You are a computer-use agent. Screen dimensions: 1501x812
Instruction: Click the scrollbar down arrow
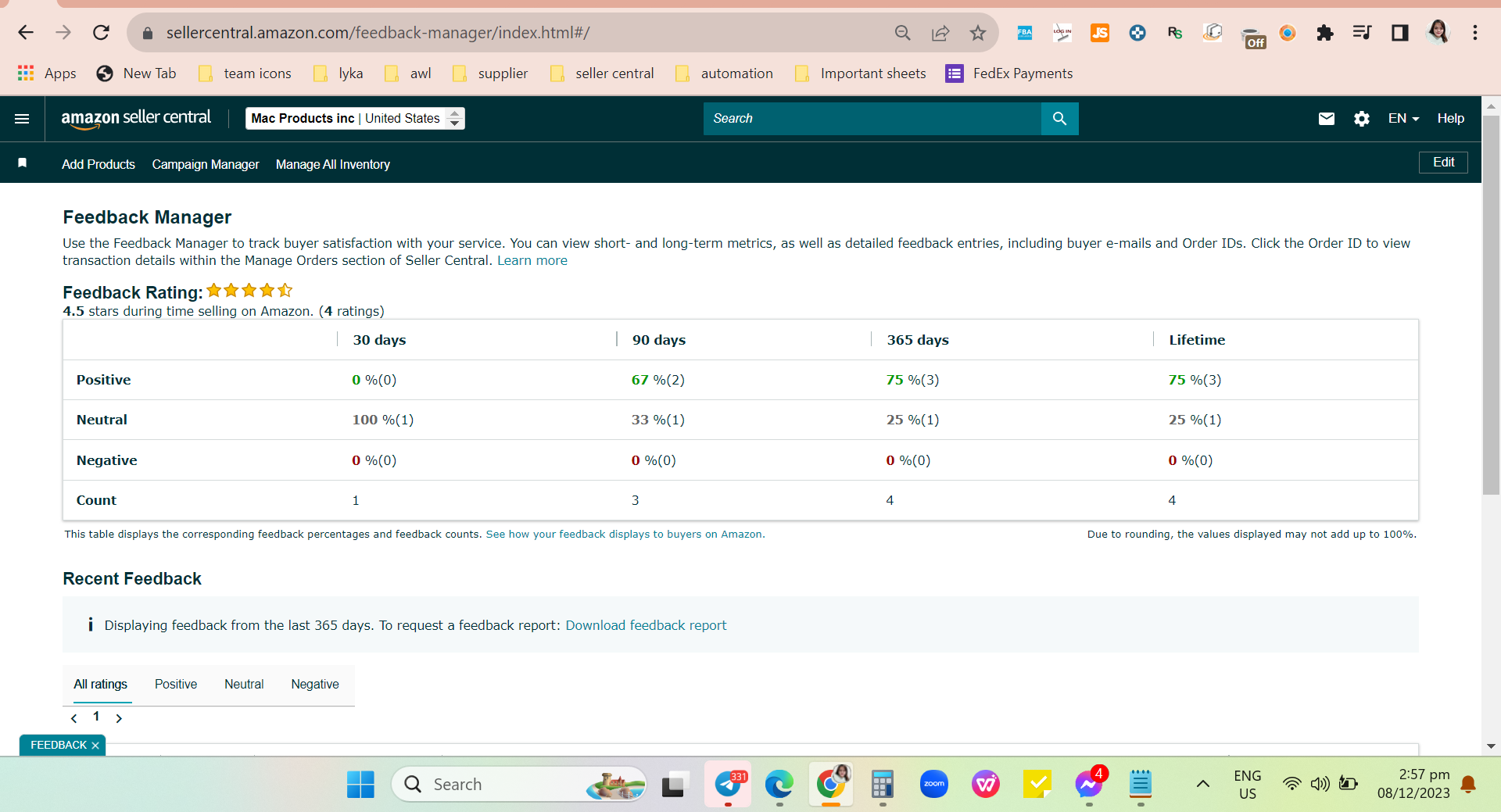pyautogui.click(x=1491, y=746)
